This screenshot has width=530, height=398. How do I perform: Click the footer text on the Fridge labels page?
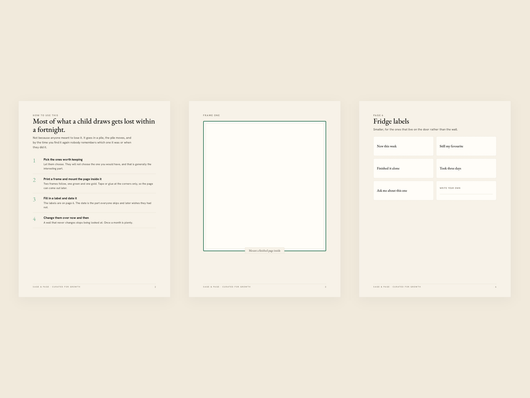pyautogui.click(x=397, y=287)
